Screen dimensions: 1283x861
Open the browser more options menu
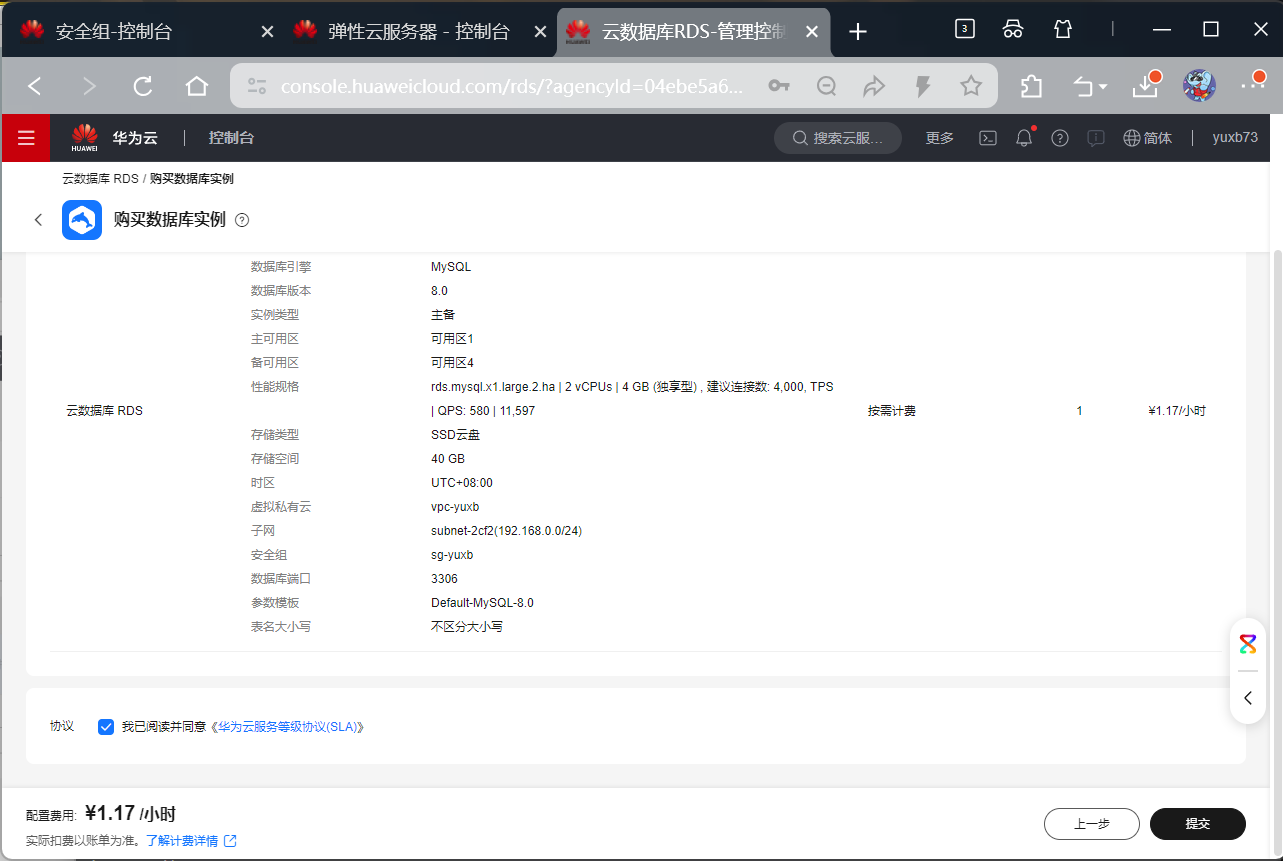coord(1253,84)
